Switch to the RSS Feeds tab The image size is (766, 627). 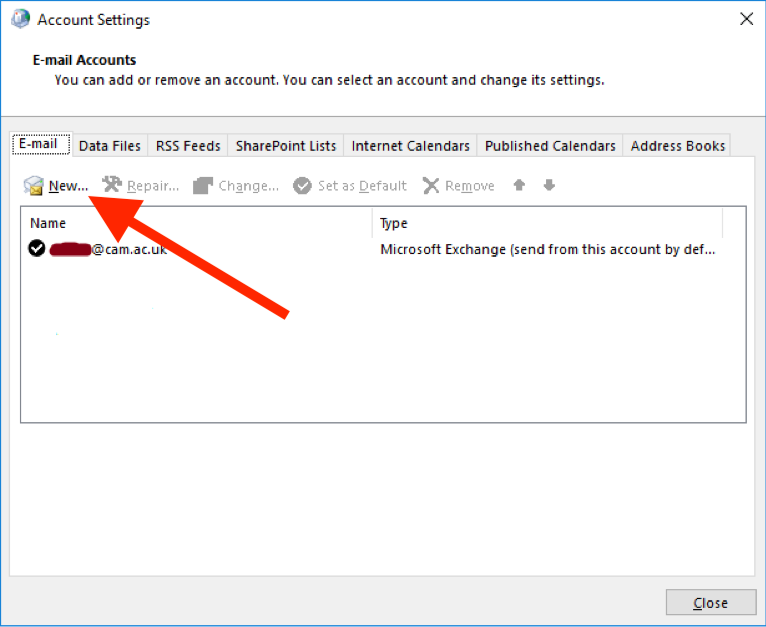coord(188,146)
